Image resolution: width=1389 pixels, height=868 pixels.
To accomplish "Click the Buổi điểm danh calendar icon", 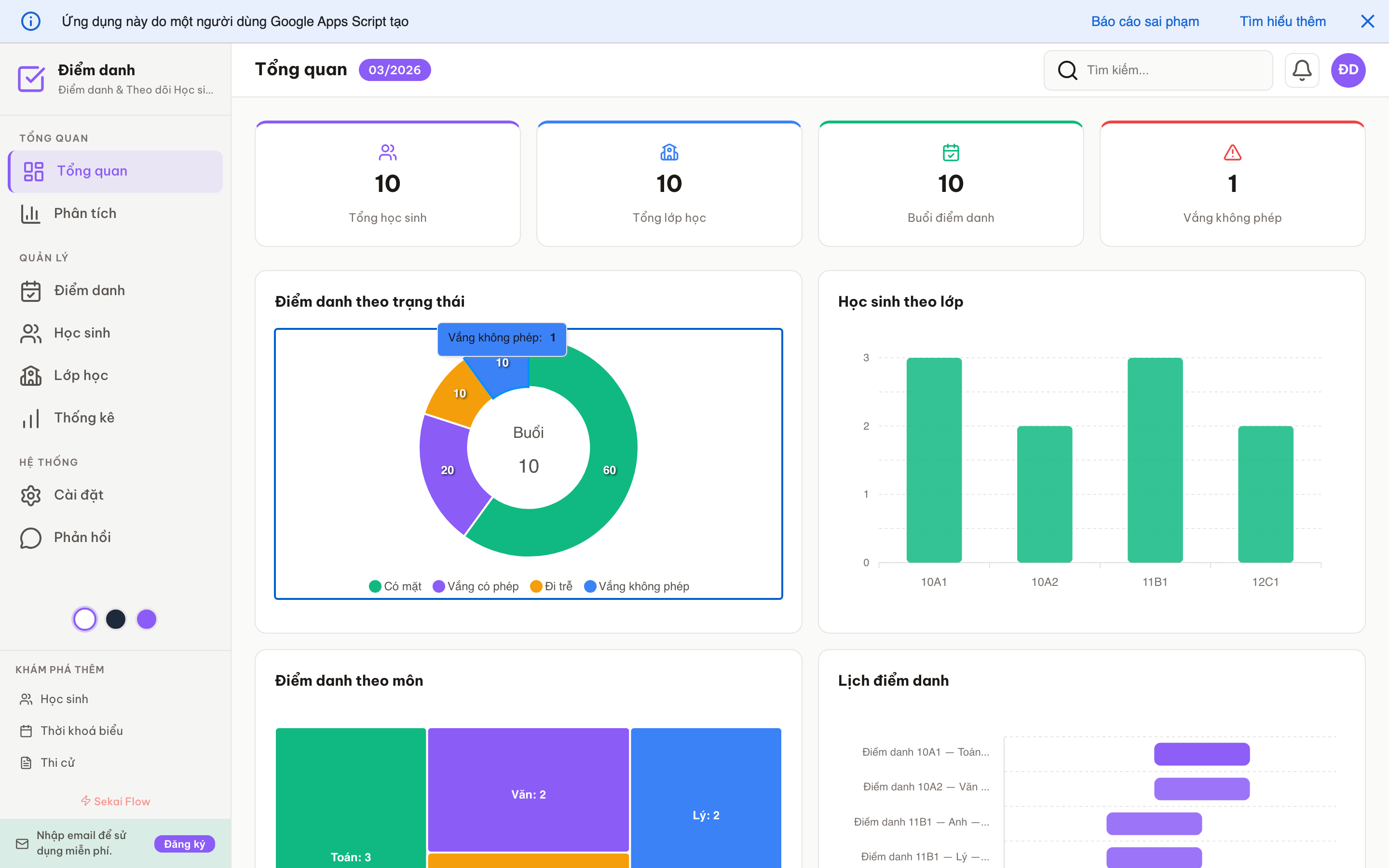I will (951, 153).
